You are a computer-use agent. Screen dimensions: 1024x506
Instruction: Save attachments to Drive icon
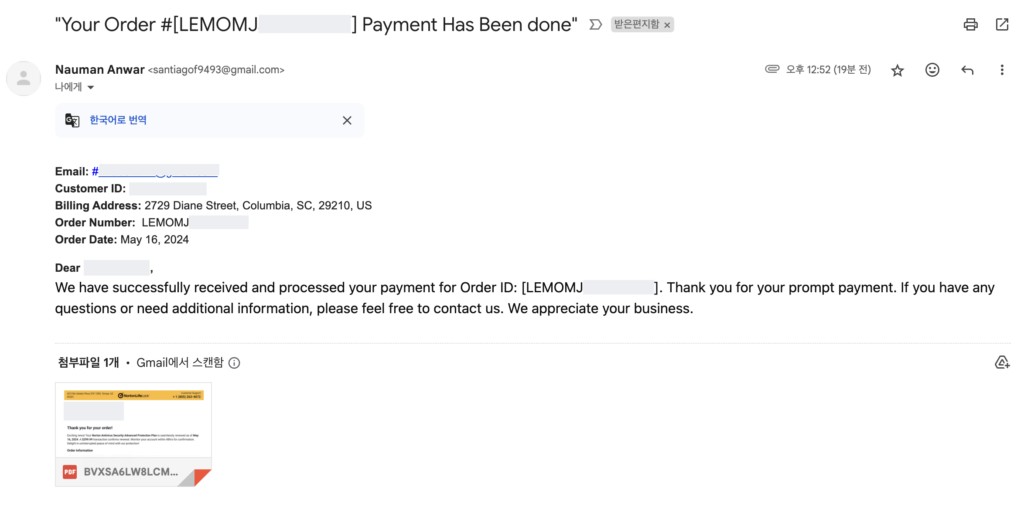[x=1002, y=362]
